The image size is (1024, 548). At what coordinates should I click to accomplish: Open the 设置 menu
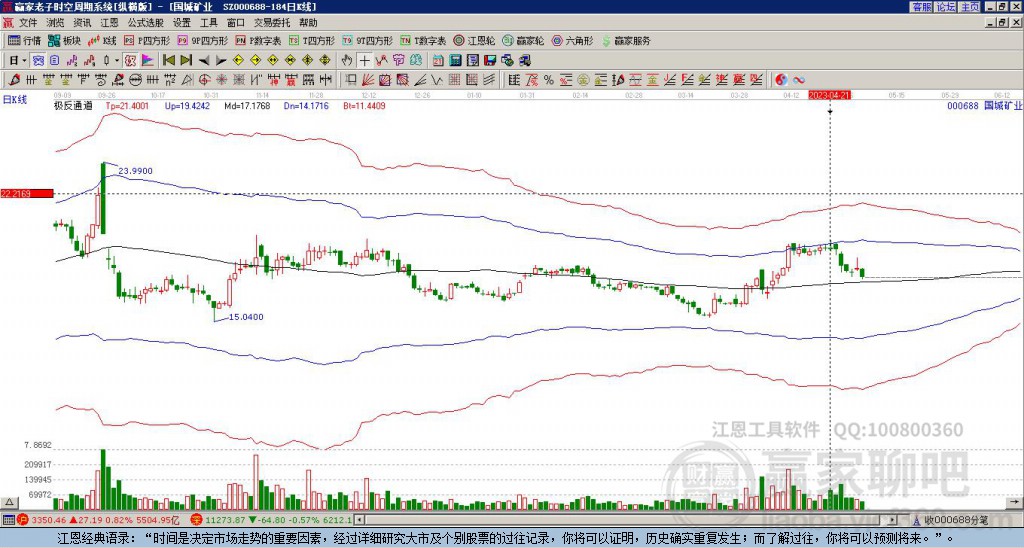point(182,23)
